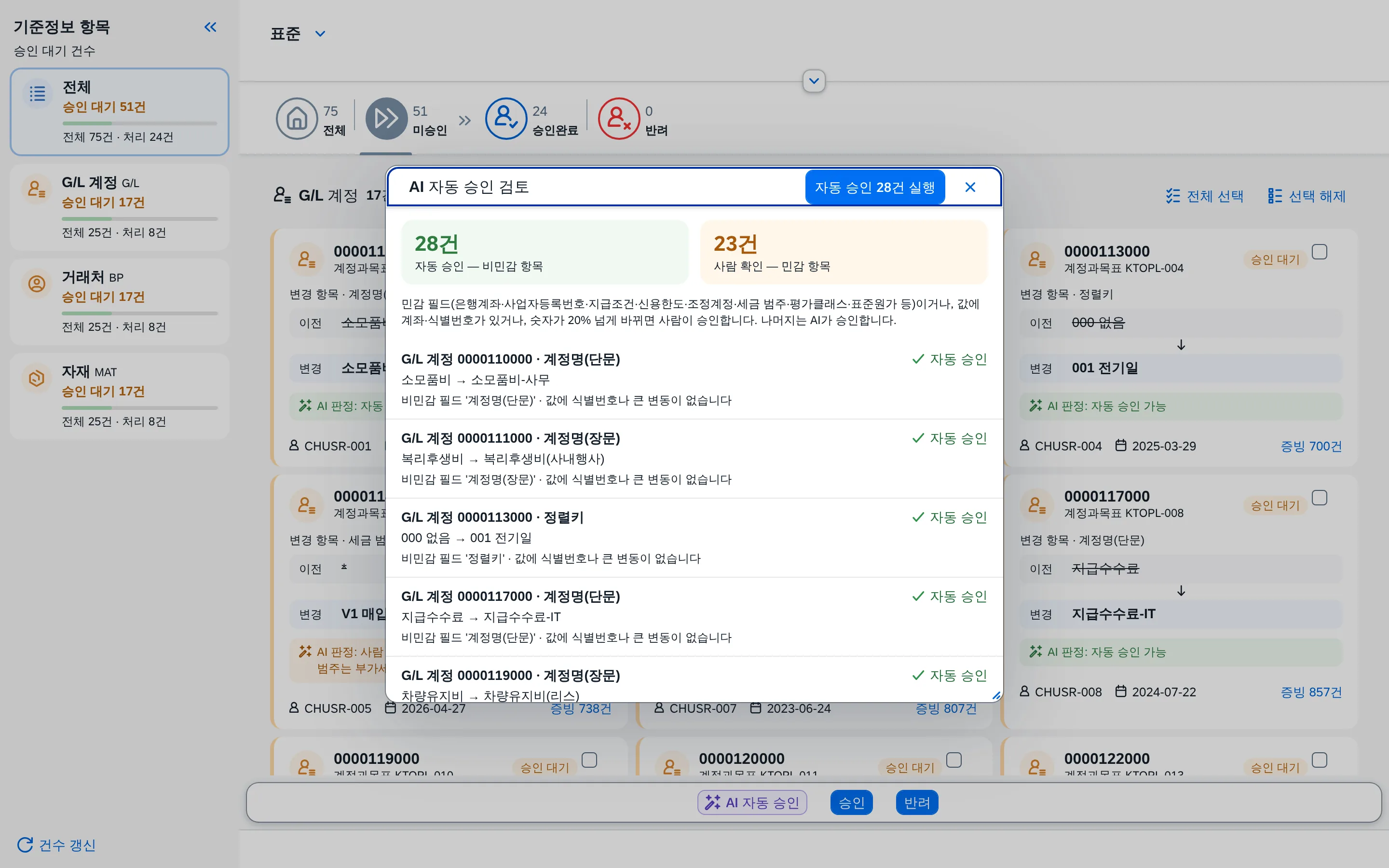1389x868 pixels.
Task: Click the 28건 자동 승인 summary card
Action: point(545,252)
